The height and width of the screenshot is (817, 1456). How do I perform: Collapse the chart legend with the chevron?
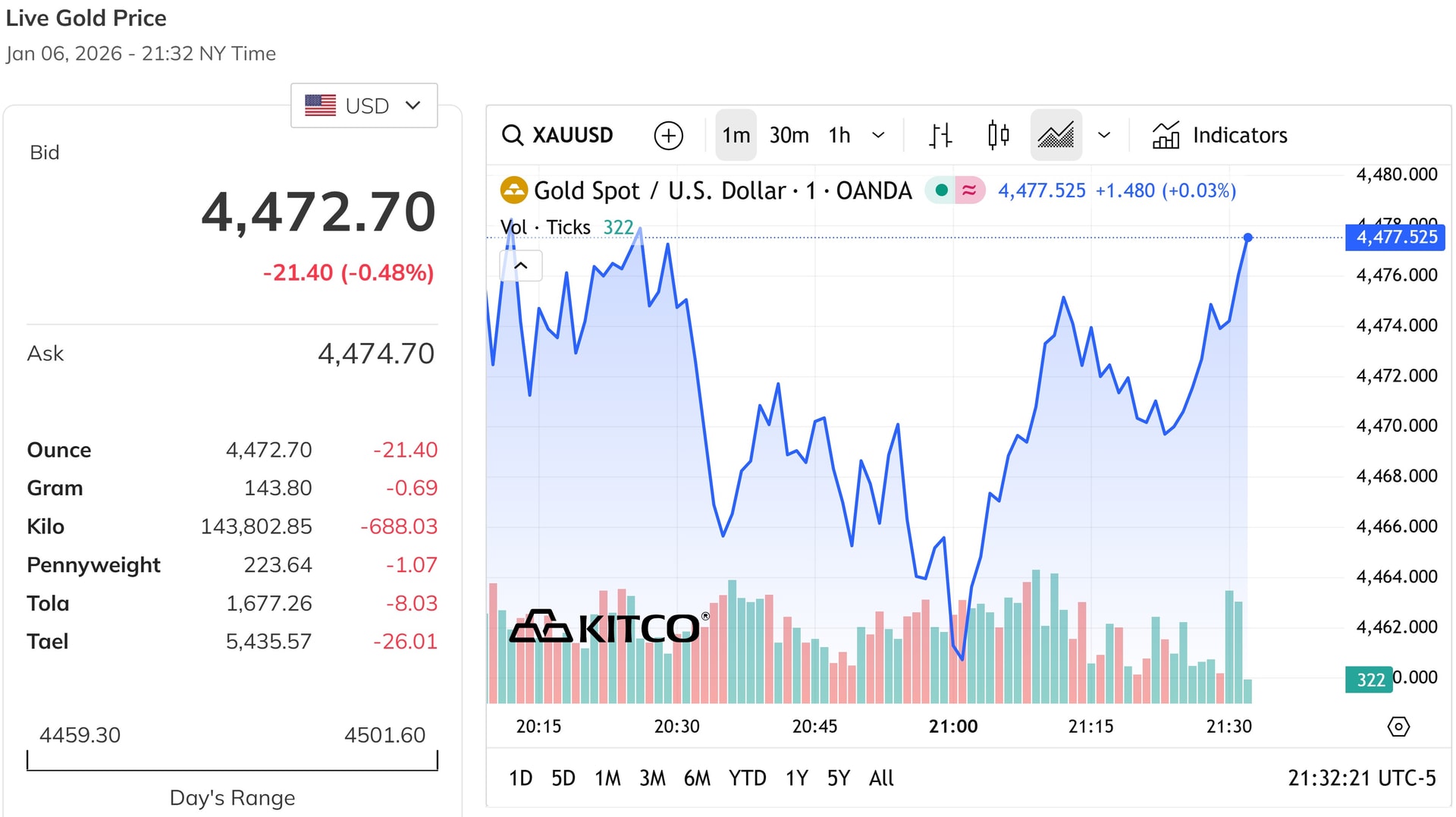[521, 266]
